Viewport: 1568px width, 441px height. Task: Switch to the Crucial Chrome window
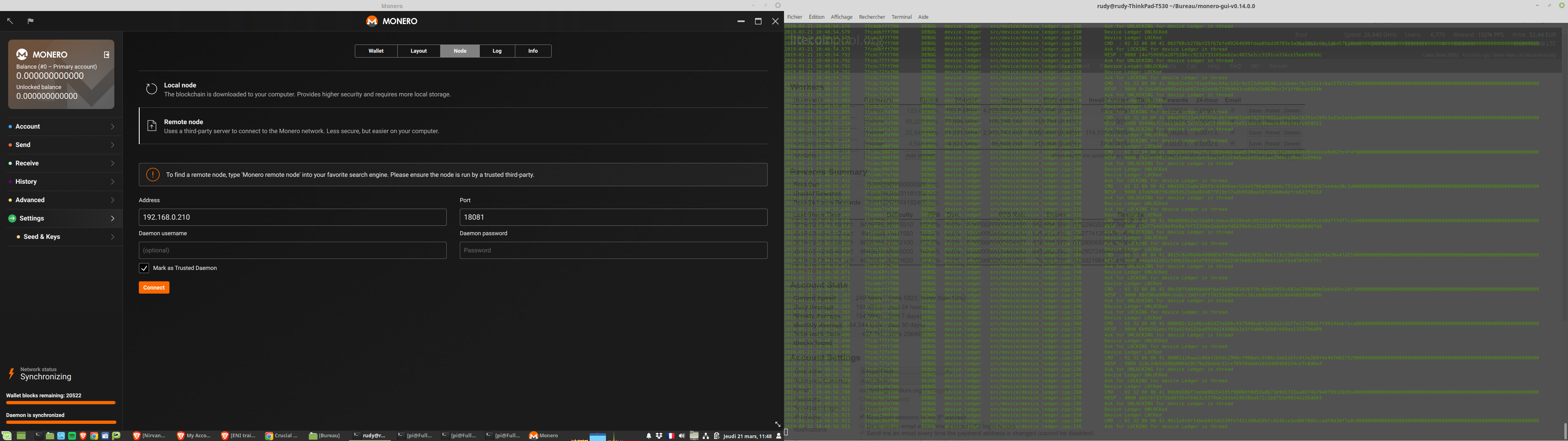283,436
